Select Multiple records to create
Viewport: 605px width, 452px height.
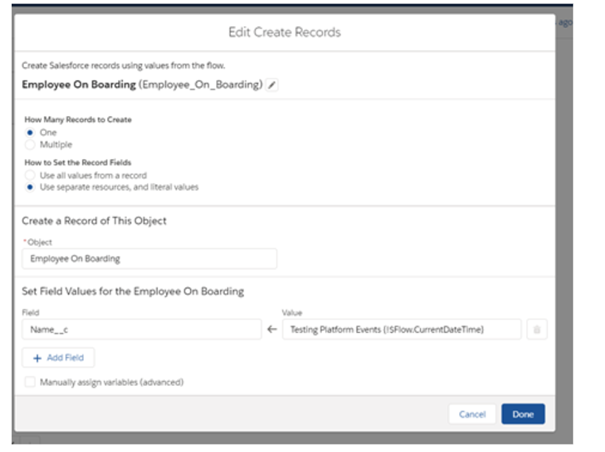(x=30, y=144)
